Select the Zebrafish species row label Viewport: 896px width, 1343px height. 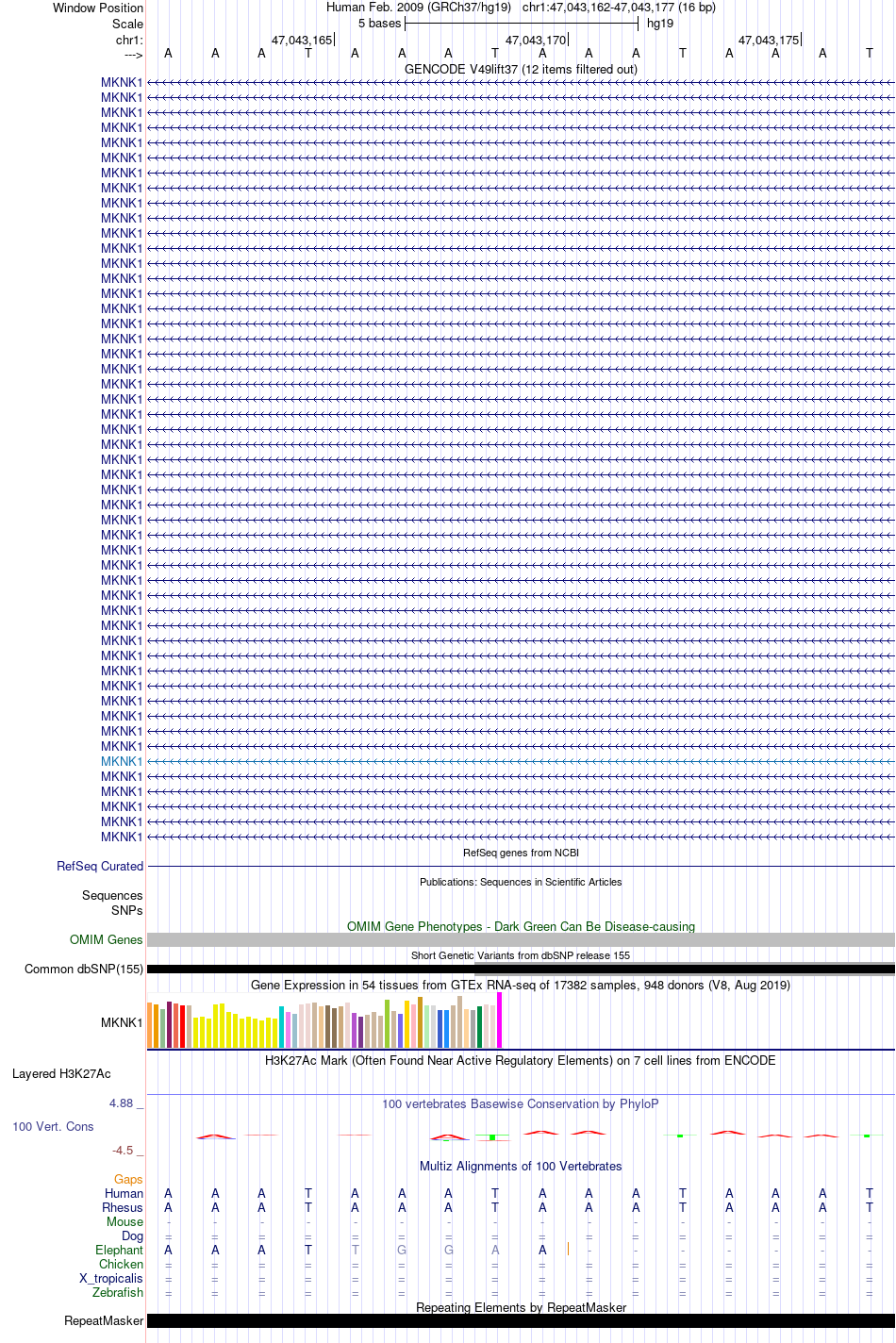(118, 1292)
